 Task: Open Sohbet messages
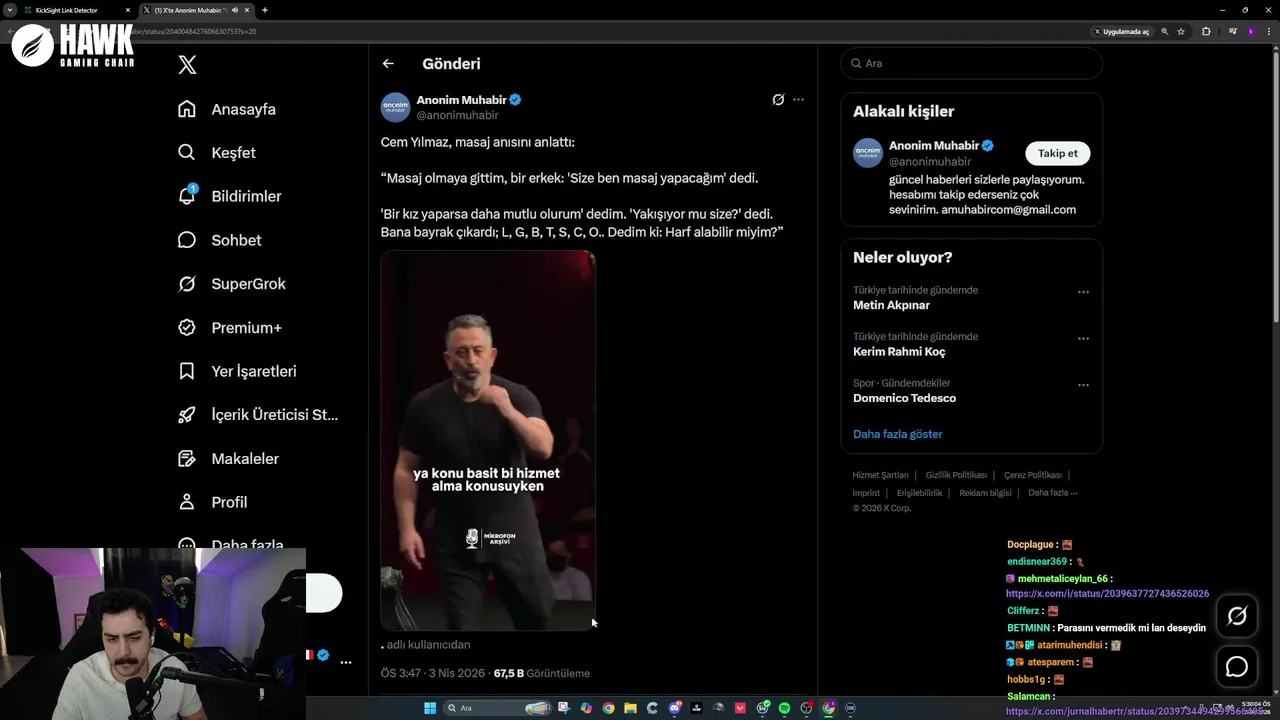(219, 240)
